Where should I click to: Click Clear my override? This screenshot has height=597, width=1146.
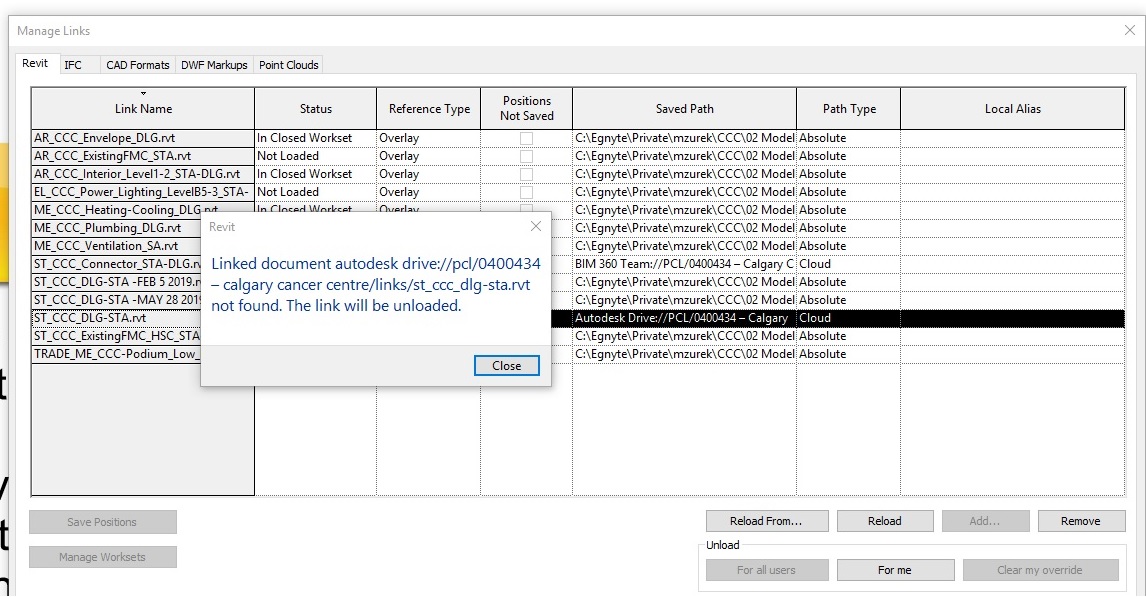point(1041,569)
